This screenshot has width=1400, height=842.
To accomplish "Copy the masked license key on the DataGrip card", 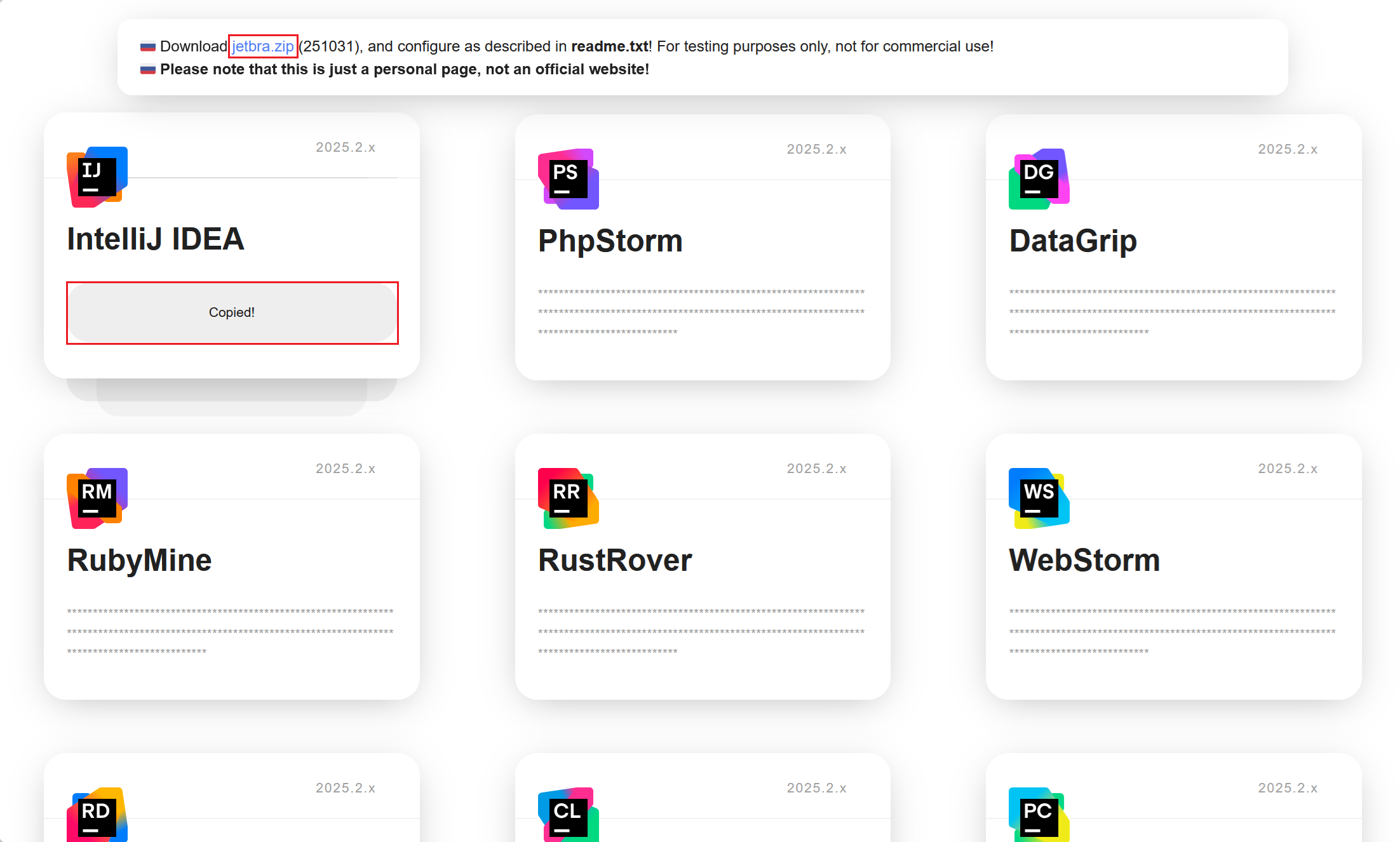I will click(x=1173, y=312).
